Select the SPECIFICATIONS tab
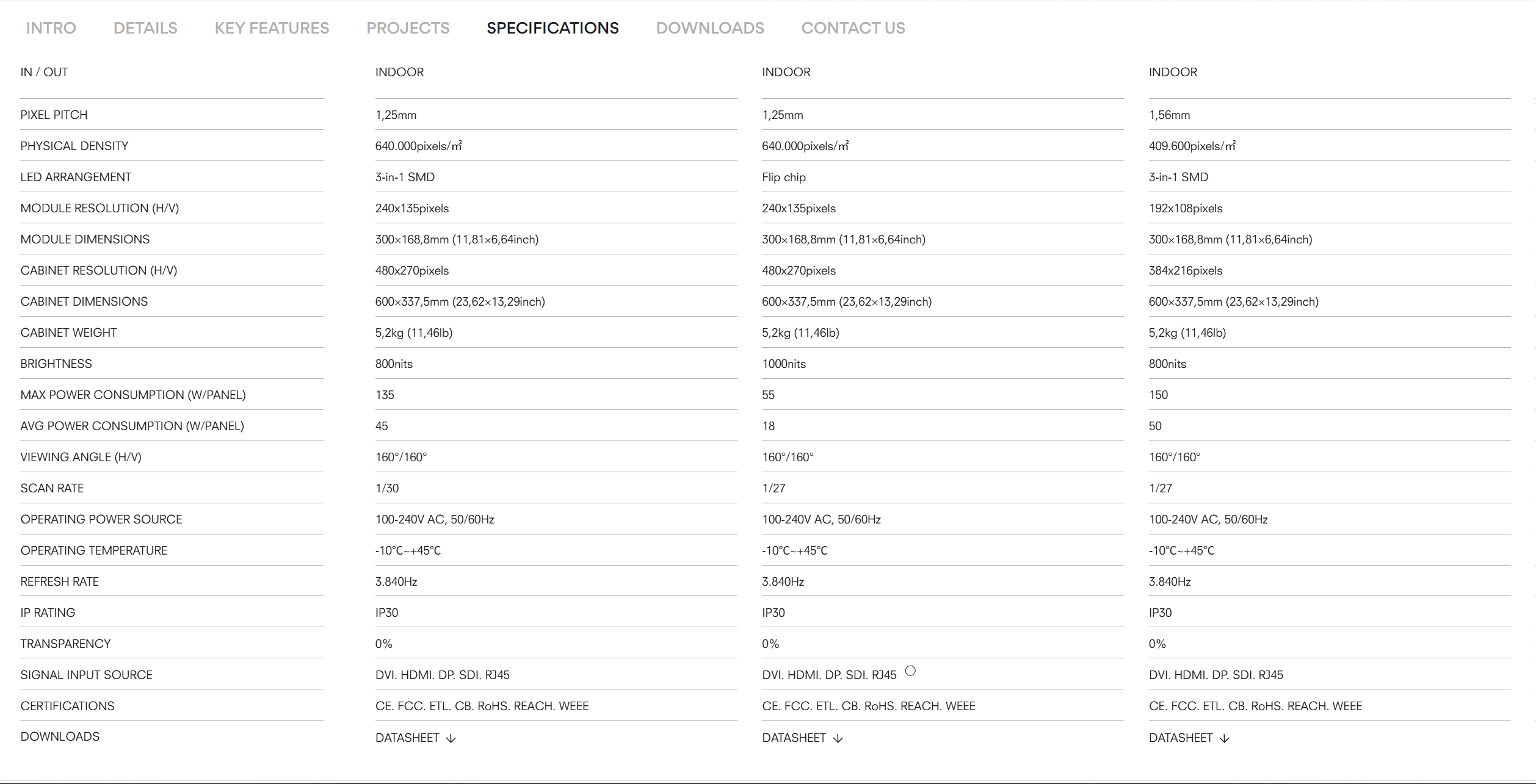Screen dimensions: 1536x784 coord(552,28)
